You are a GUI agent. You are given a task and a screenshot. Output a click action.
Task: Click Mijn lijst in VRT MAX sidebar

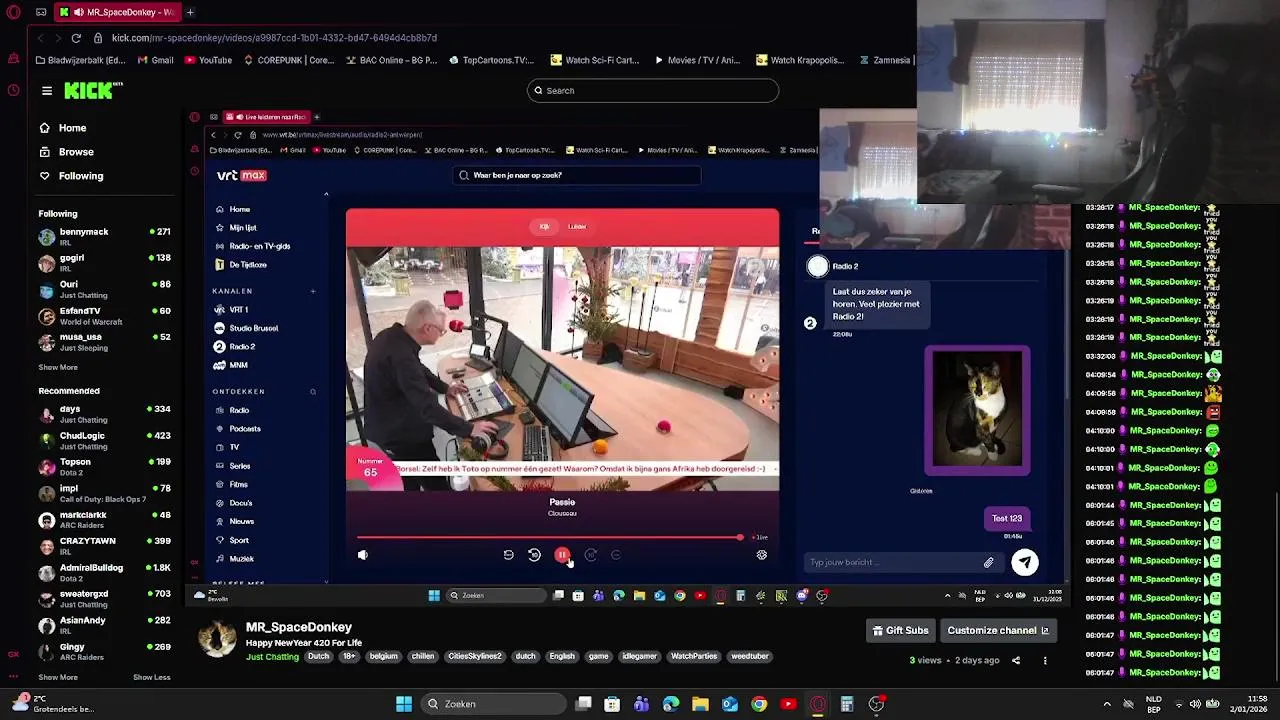pyautogui.click(x=242, y=228)
